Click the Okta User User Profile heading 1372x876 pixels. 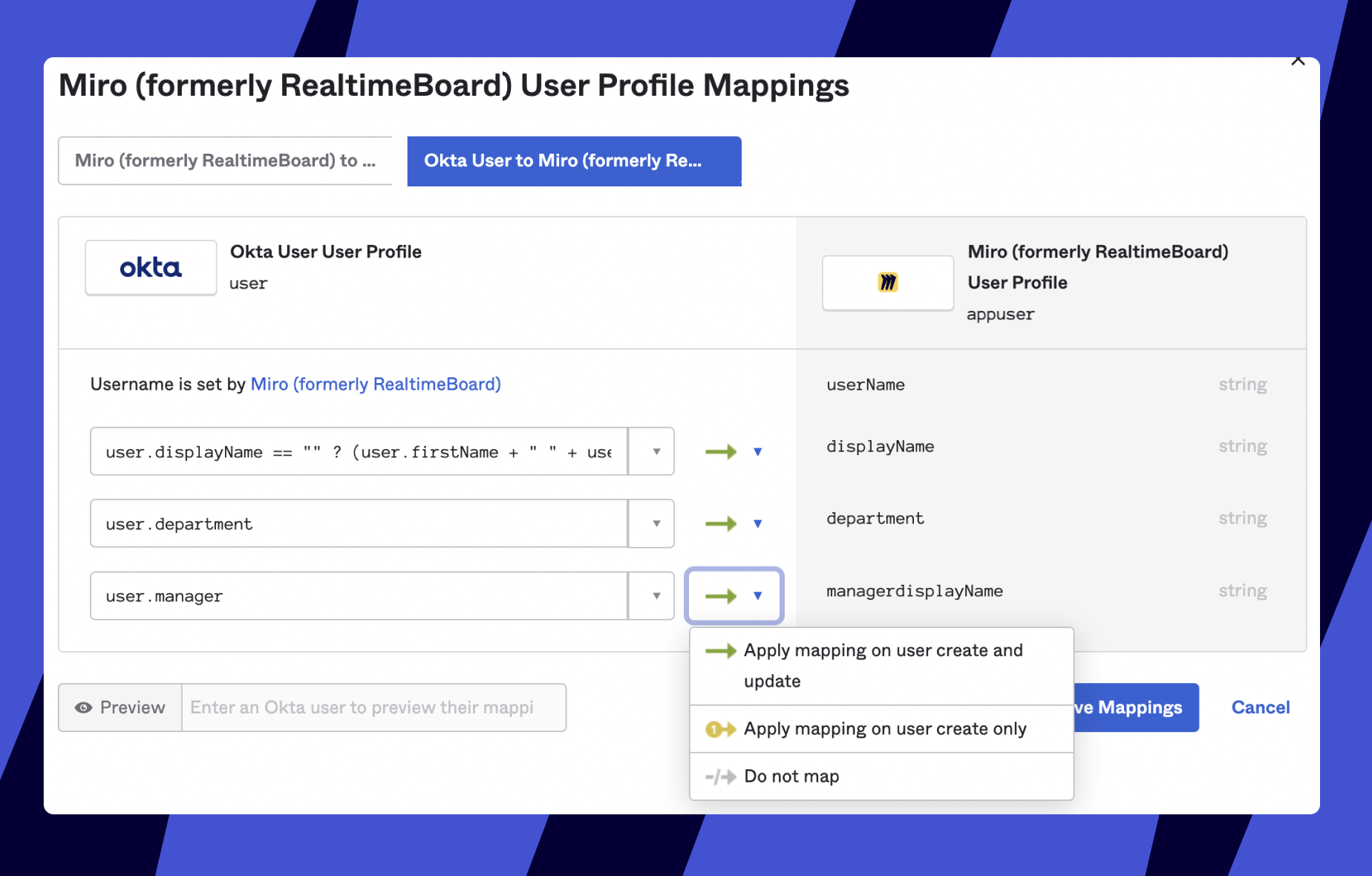click(x=326, y=252)
